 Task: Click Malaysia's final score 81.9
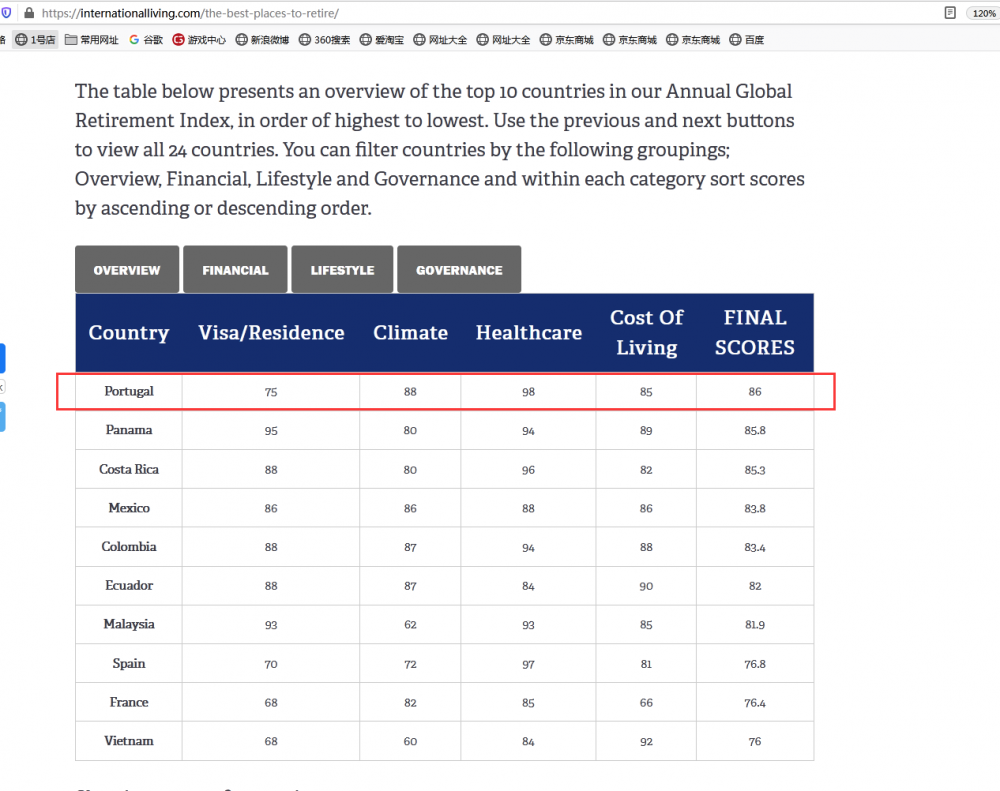point(754,625)
